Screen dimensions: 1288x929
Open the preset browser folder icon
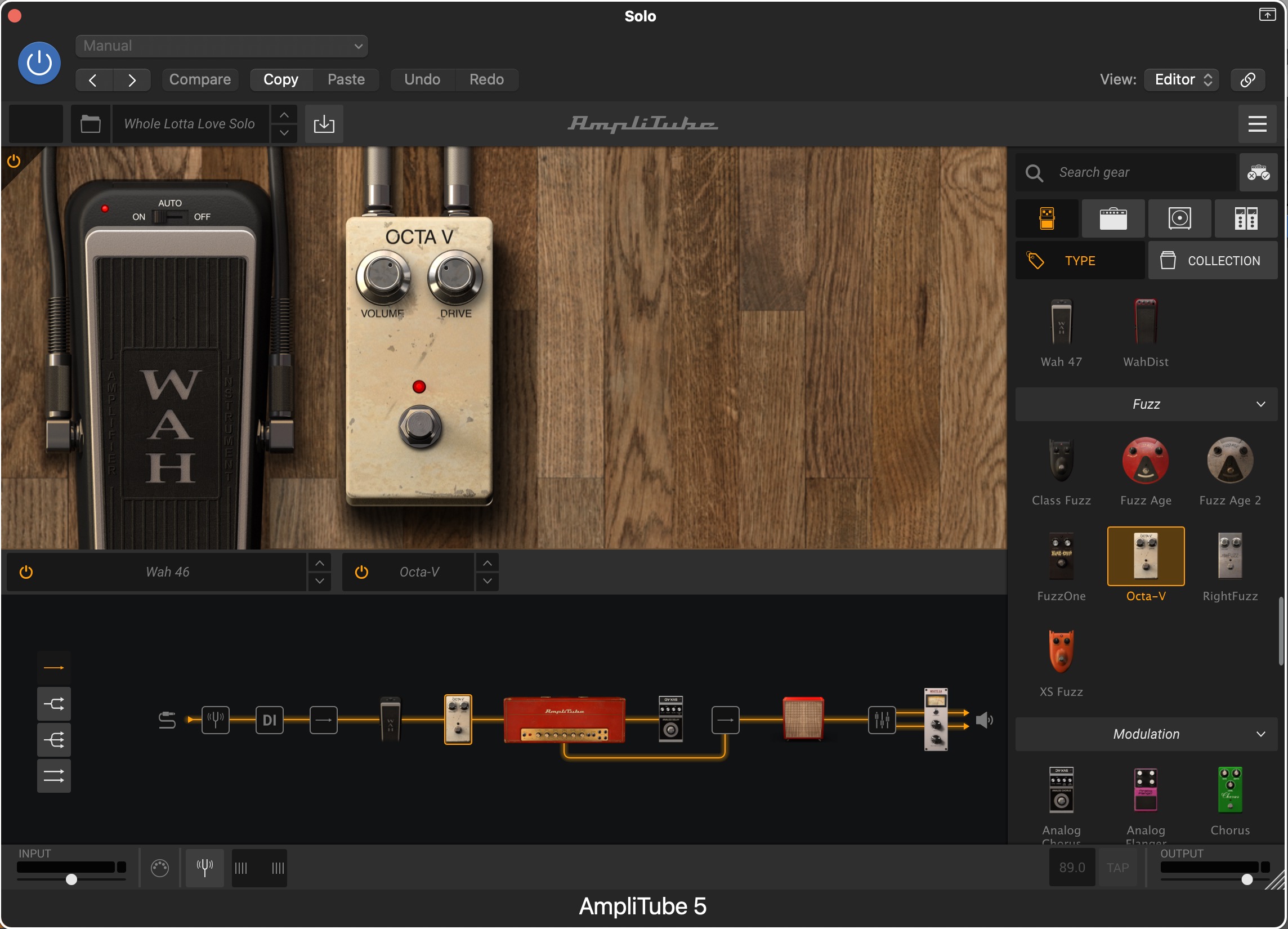click(90, 124)
